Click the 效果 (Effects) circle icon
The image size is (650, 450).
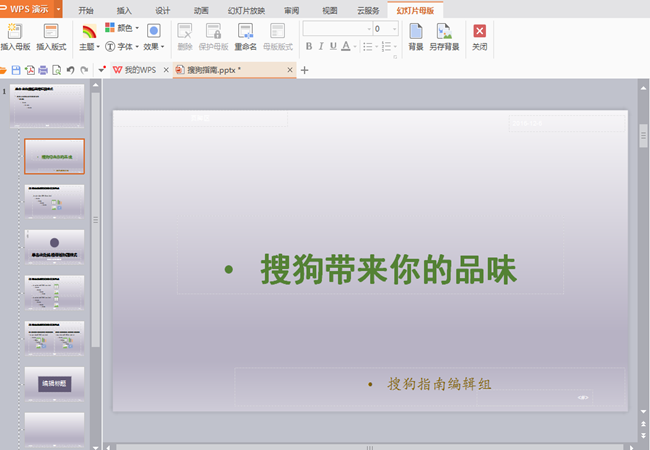tap(154, 31)
